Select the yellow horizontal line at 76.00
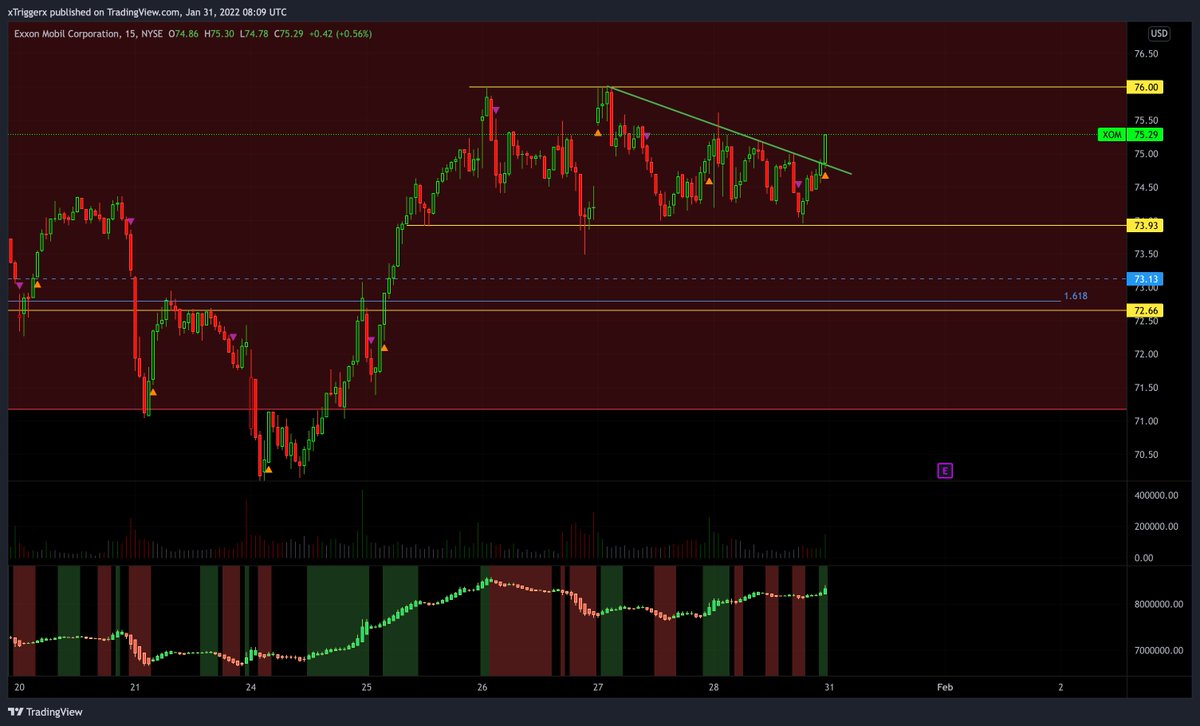 pos(798,87)
